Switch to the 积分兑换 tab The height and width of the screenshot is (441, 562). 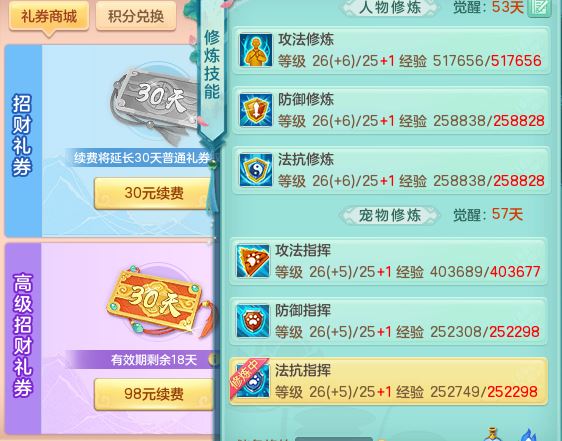click(136, 16)
